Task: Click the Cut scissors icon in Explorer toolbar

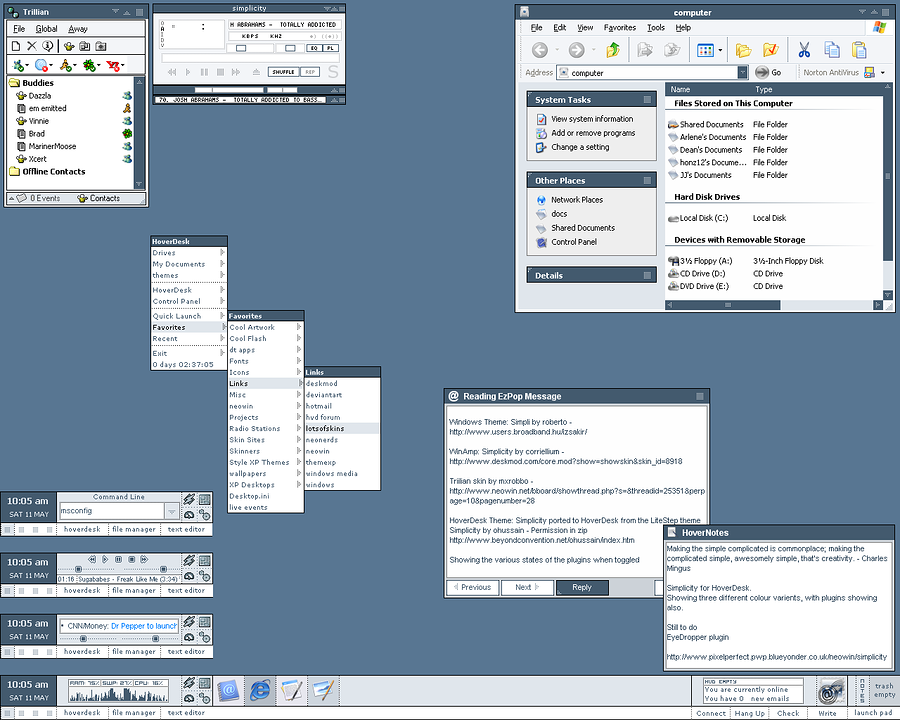Action: pyautogui.click(x=804, y=50)
